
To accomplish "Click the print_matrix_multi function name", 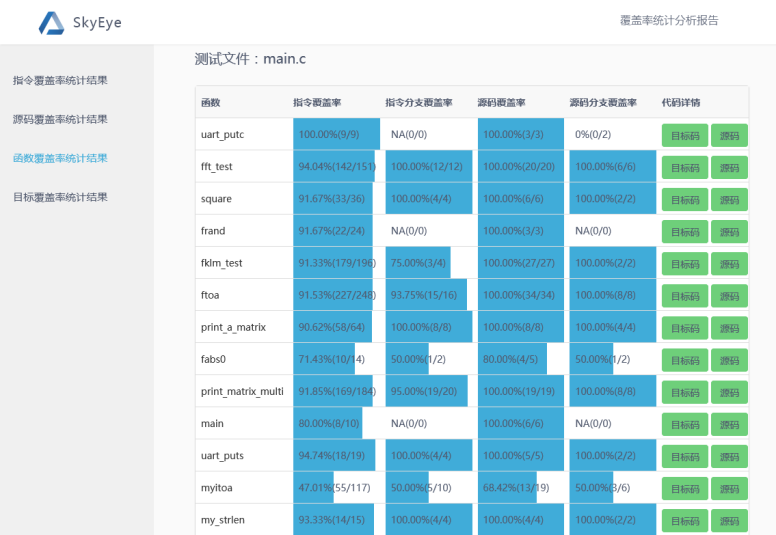I will [x=242, y=392].
